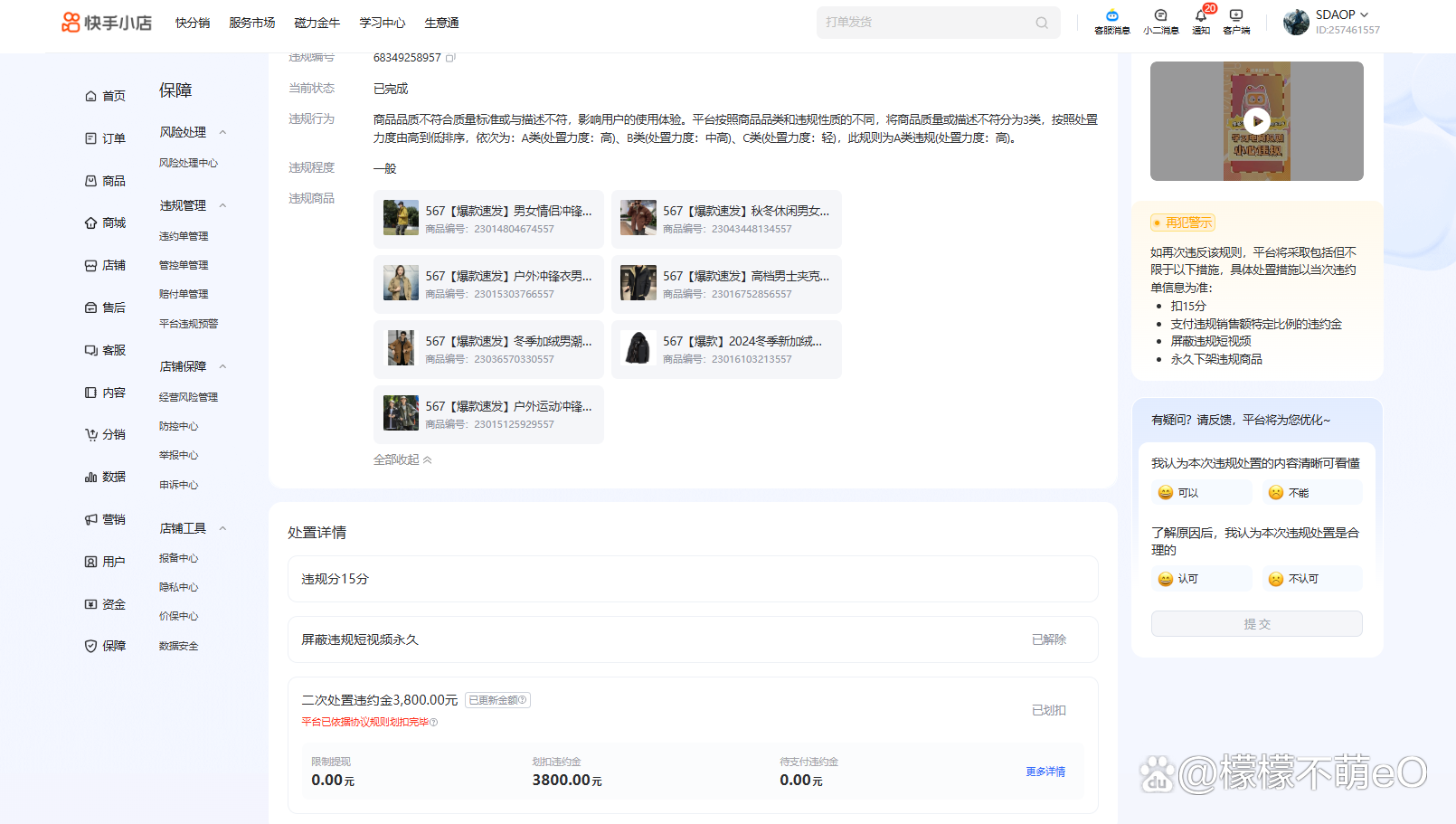Open 店铺 store in the sidebar
The image size is (1456, 824).
point(105,265)
